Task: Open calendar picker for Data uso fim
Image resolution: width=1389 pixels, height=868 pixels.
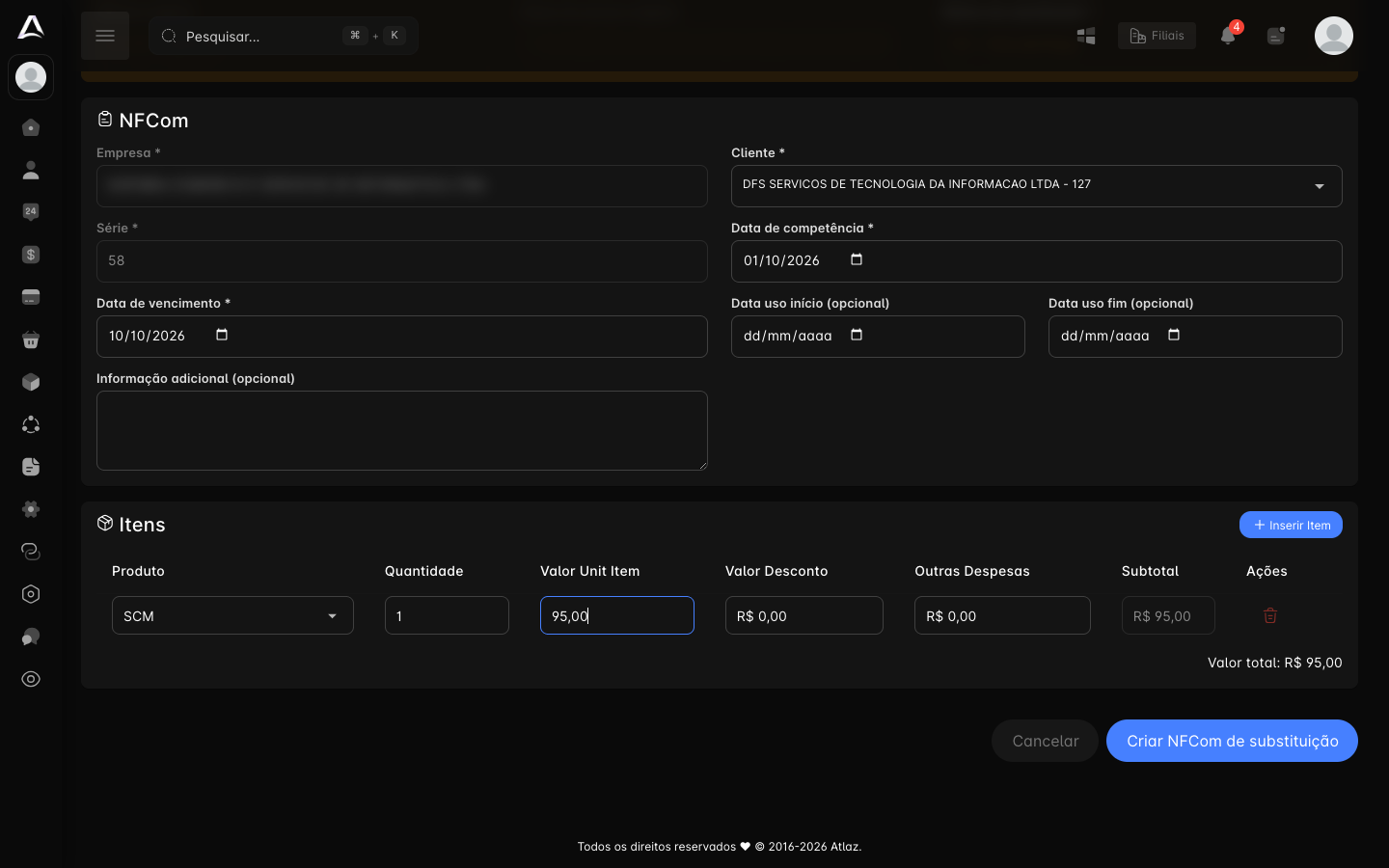Action: [x=1174, y=335]
